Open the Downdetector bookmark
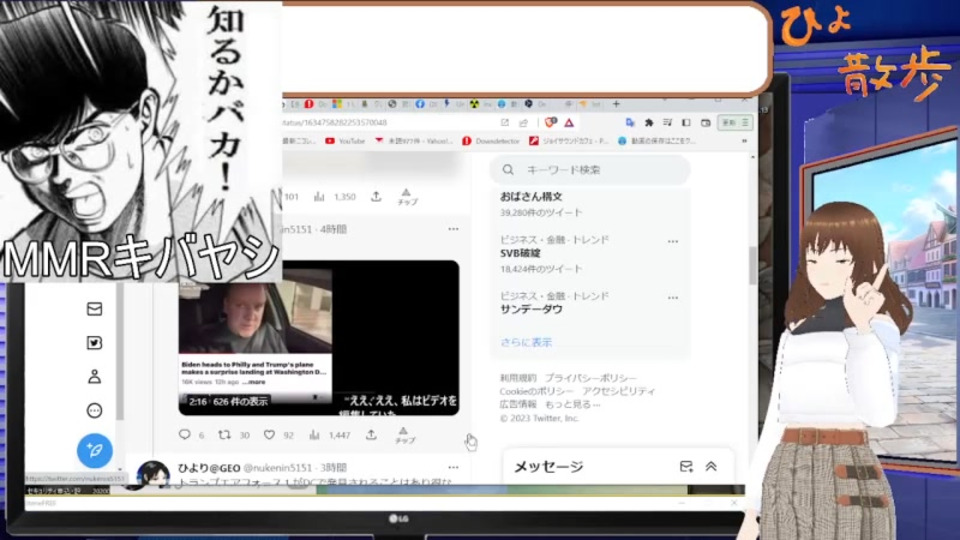This screenshot has width=960, height=540. (x=491, y=141)
